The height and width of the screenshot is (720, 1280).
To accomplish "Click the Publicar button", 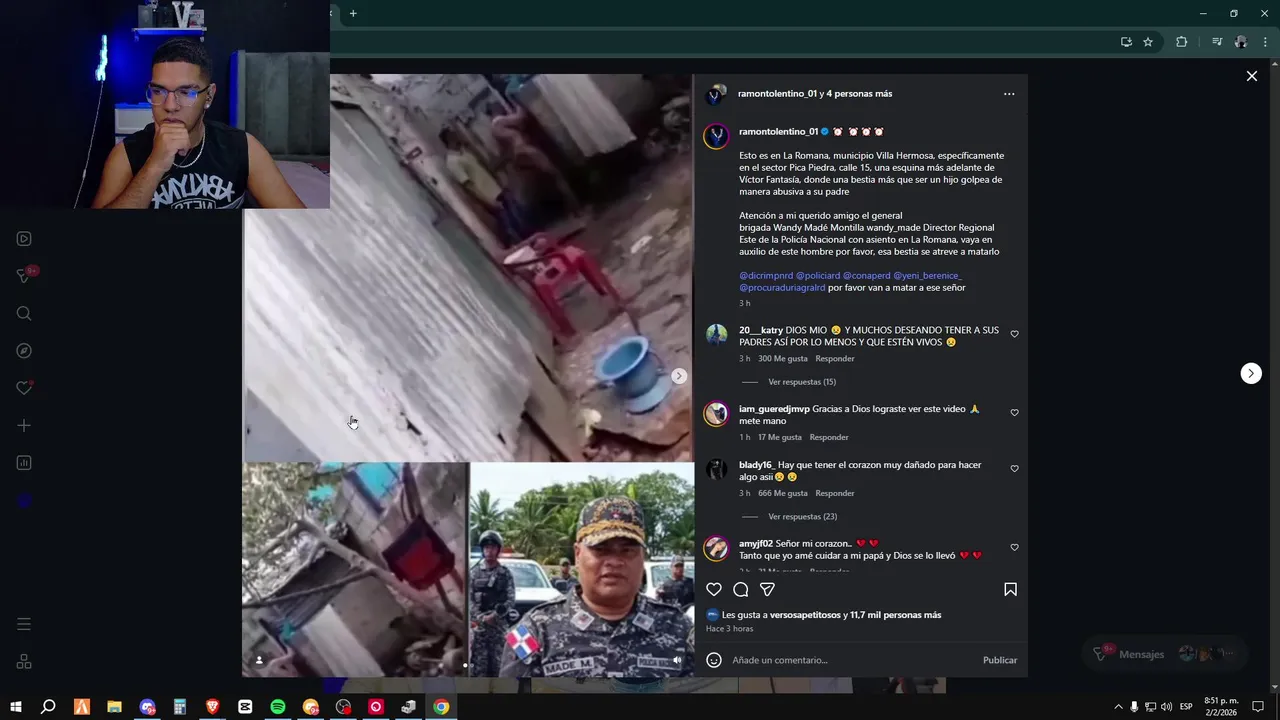I will point(1000,660).
